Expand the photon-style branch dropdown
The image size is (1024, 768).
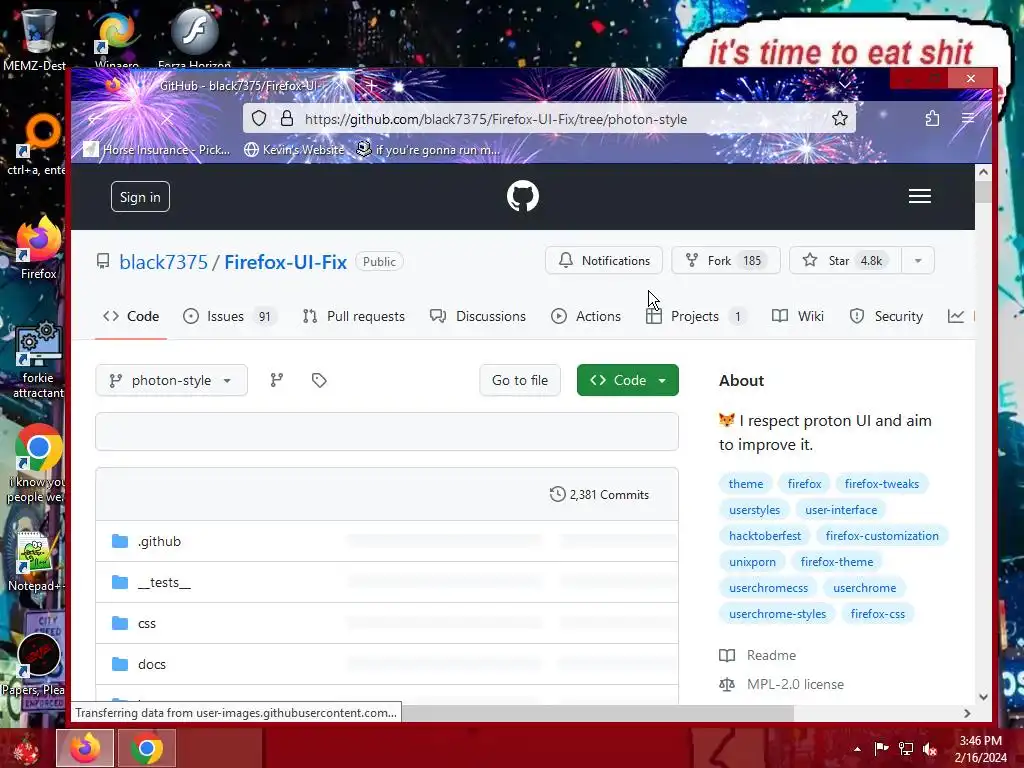tap(171, 380)
